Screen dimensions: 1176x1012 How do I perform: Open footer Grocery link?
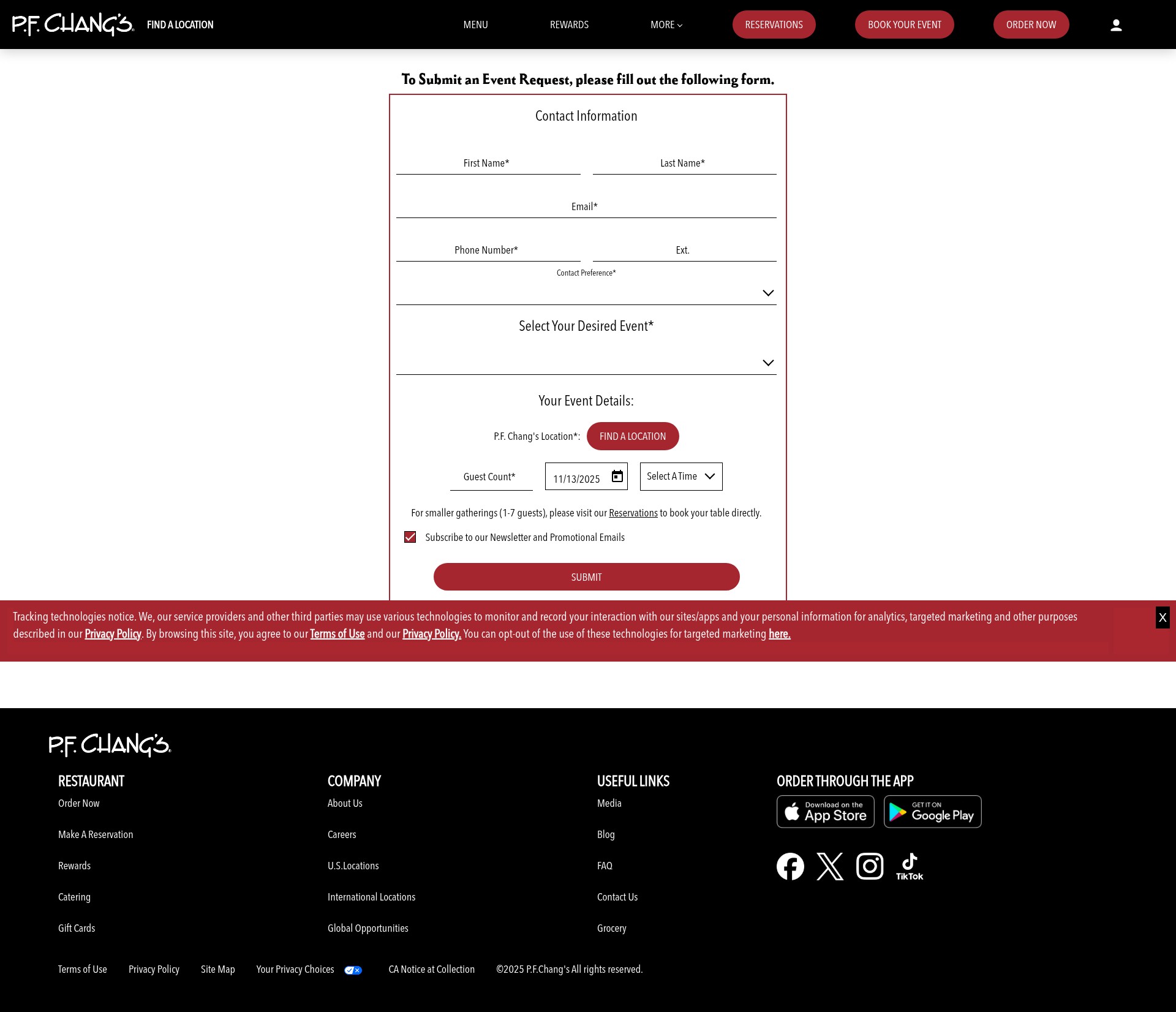[x=611, y=928]
